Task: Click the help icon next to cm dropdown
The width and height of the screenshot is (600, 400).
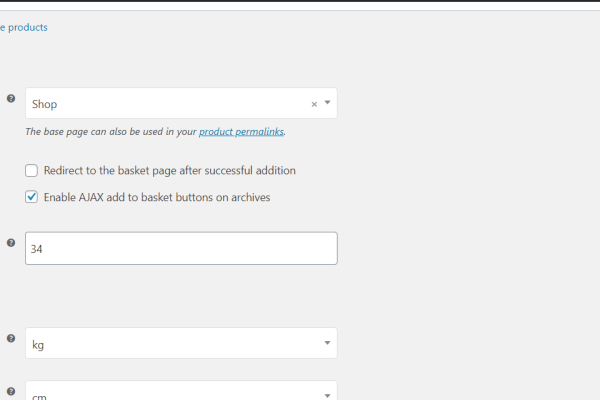Action: (11, 391)
